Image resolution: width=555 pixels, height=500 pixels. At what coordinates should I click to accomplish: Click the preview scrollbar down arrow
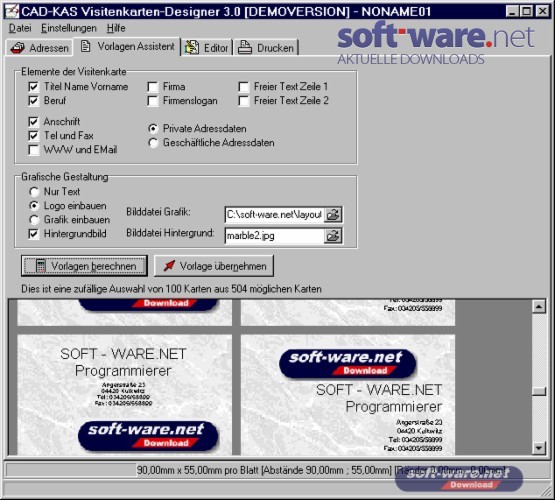click(x=539, y=448)
